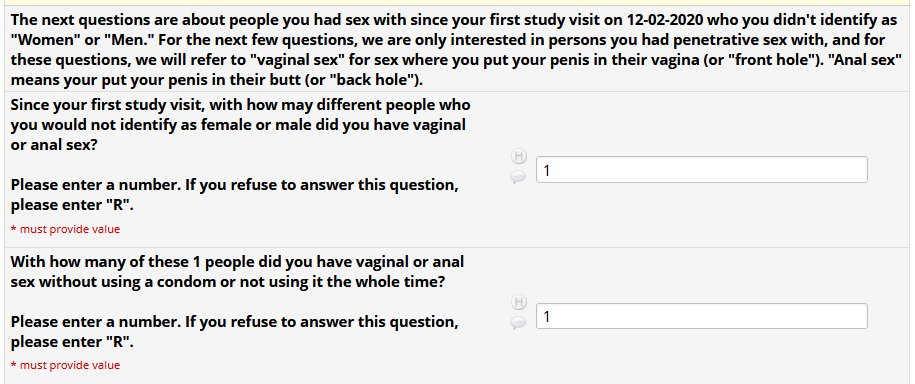Open field comment log for different people question

[518, 177]
